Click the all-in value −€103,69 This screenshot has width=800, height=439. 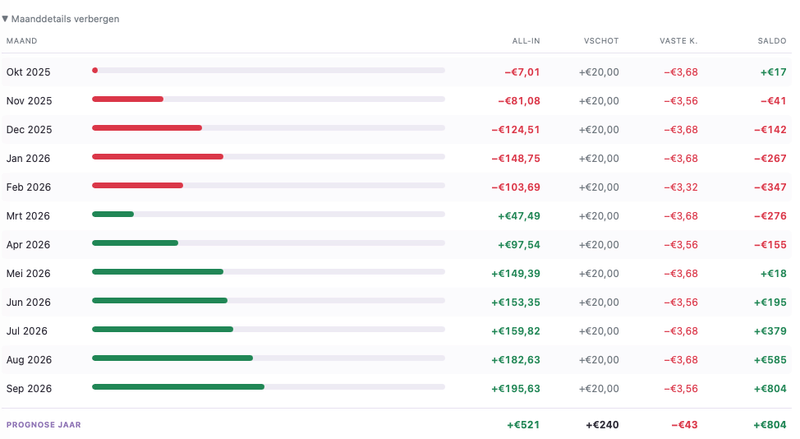coord(516,187)
